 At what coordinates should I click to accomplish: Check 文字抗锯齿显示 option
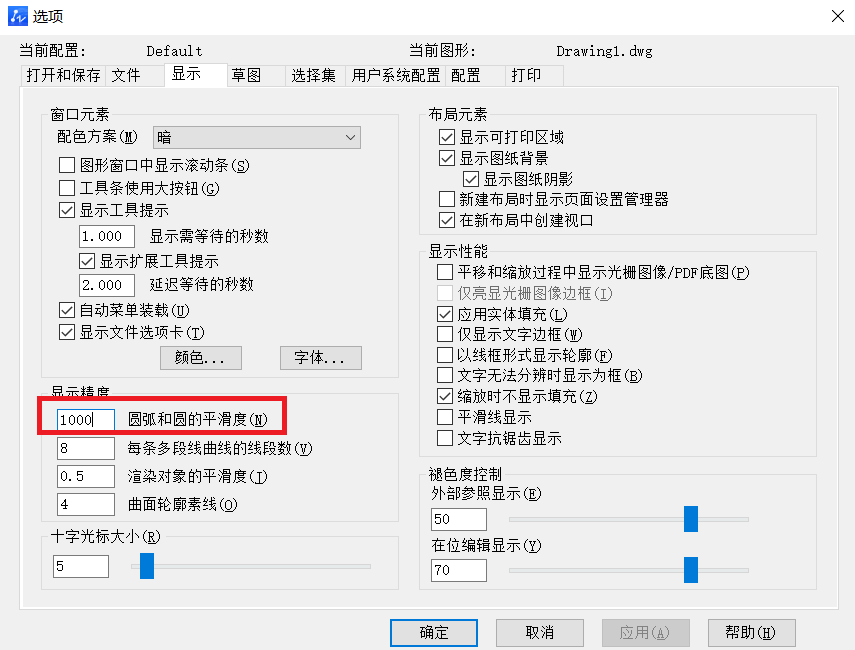click(x=445, y=438)
